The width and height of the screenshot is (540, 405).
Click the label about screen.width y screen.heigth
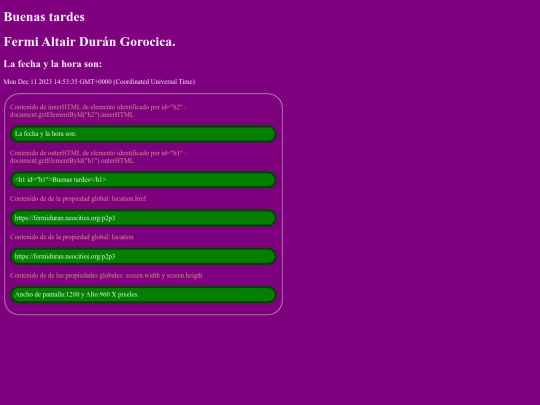tap(106, 276)
